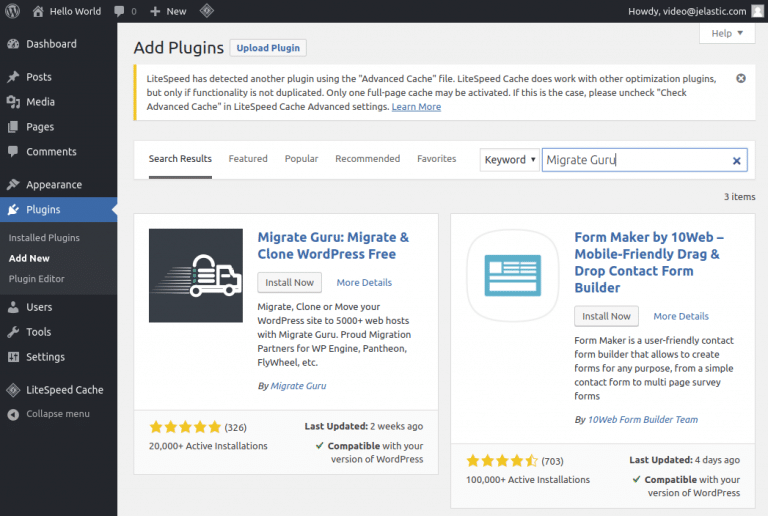Click the user avatar in the top right
This screenshot has height=516, width=768.
coord(758,11)
